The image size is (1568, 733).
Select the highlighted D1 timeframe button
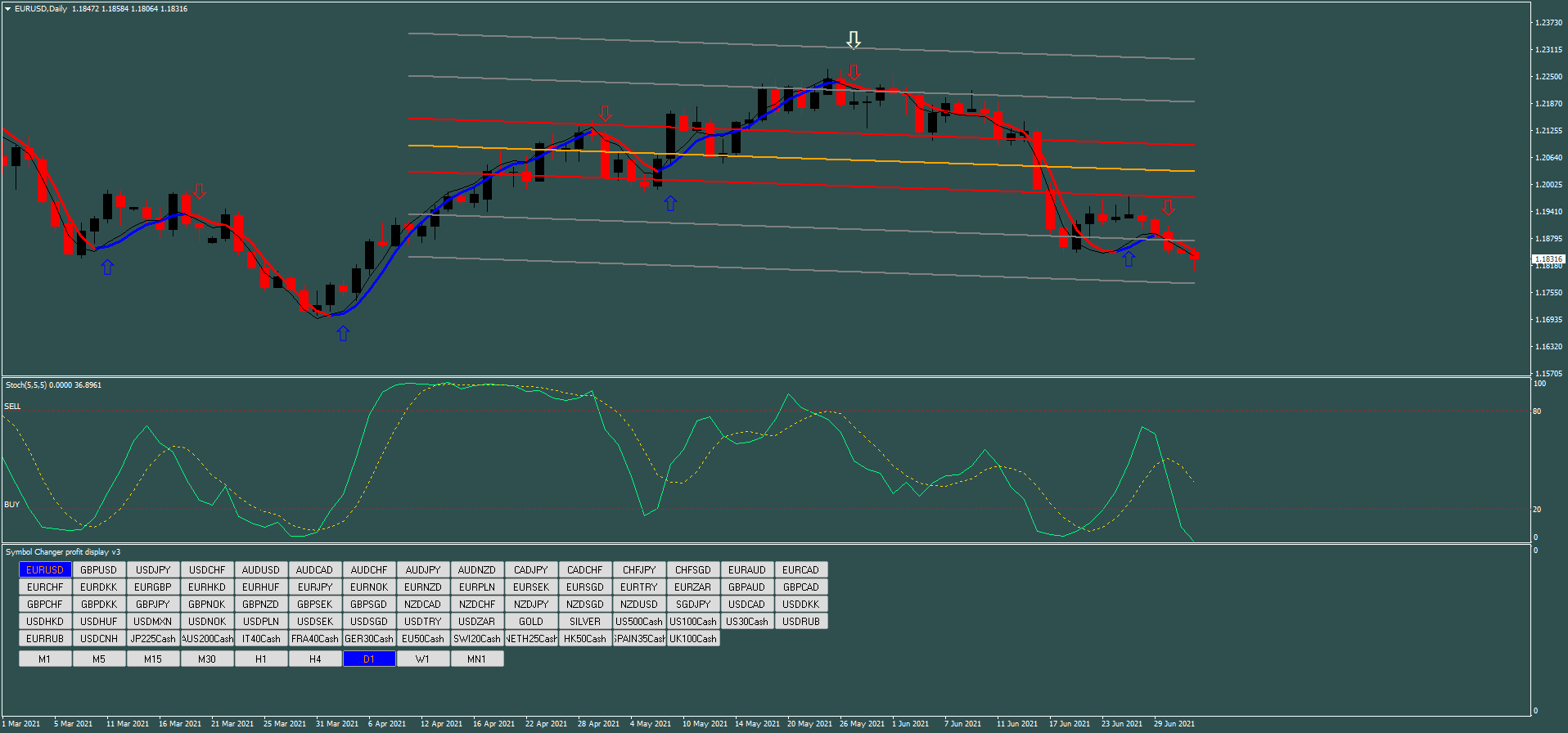369,659
